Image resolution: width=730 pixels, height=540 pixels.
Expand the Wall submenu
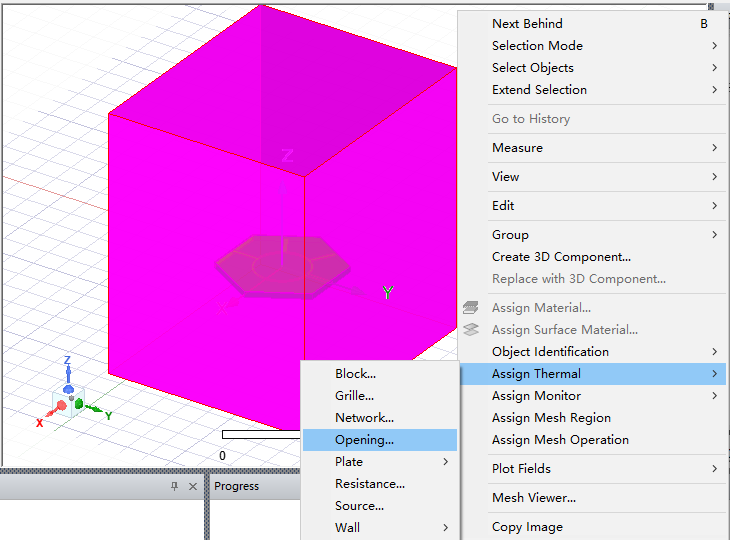coord(445,528)
